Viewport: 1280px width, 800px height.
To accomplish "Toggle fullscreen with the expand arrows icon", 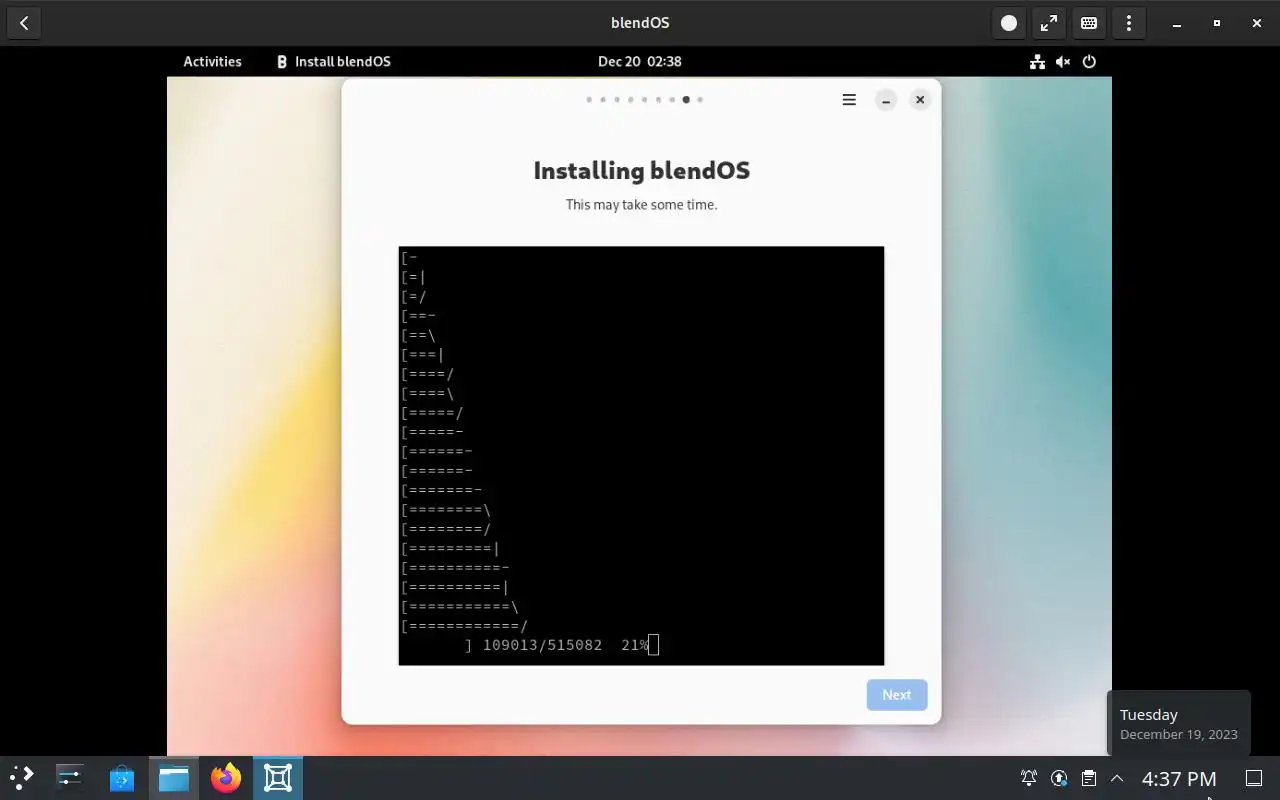I will 1049,23.
